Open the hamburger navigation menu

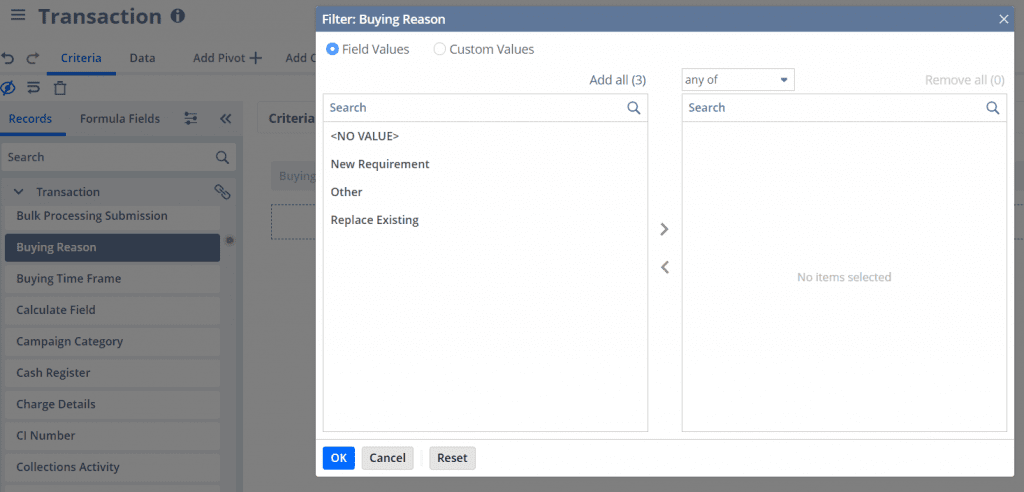[18, 17]
